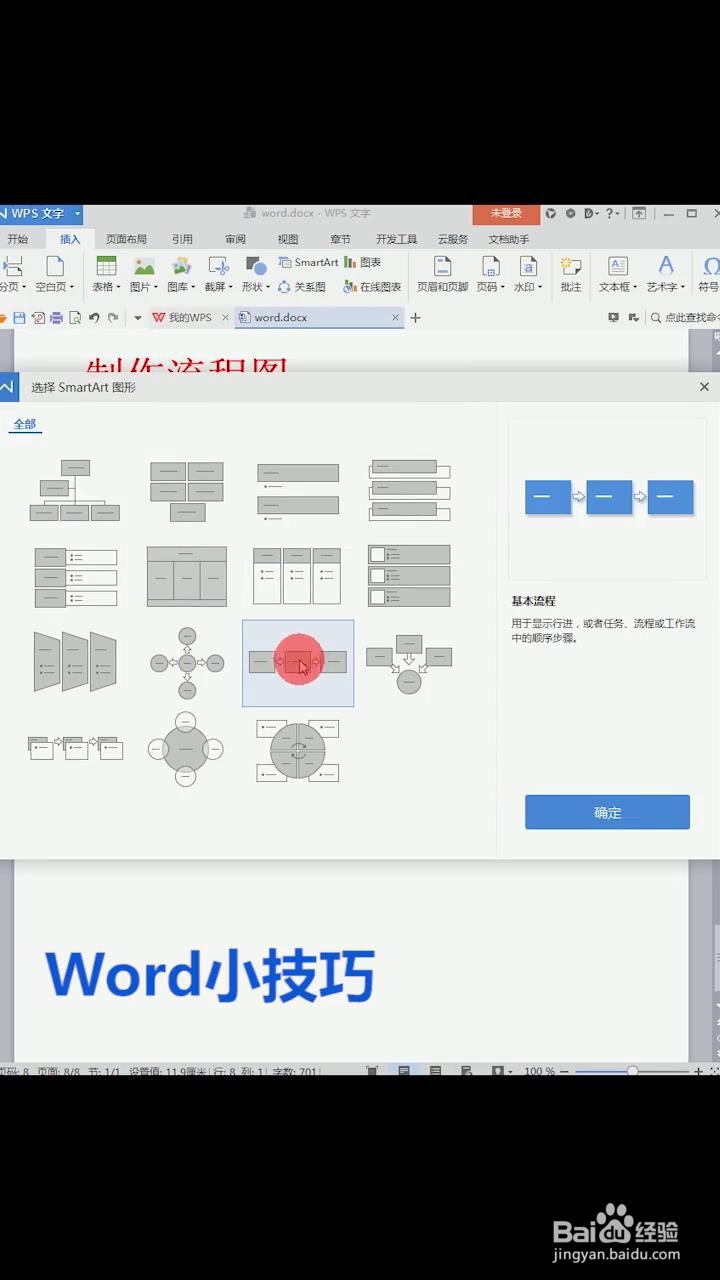The height and width of the screenshot is (1280, 720).
Task: Click the text box (文本框) icon
Action: click(618, 266)
